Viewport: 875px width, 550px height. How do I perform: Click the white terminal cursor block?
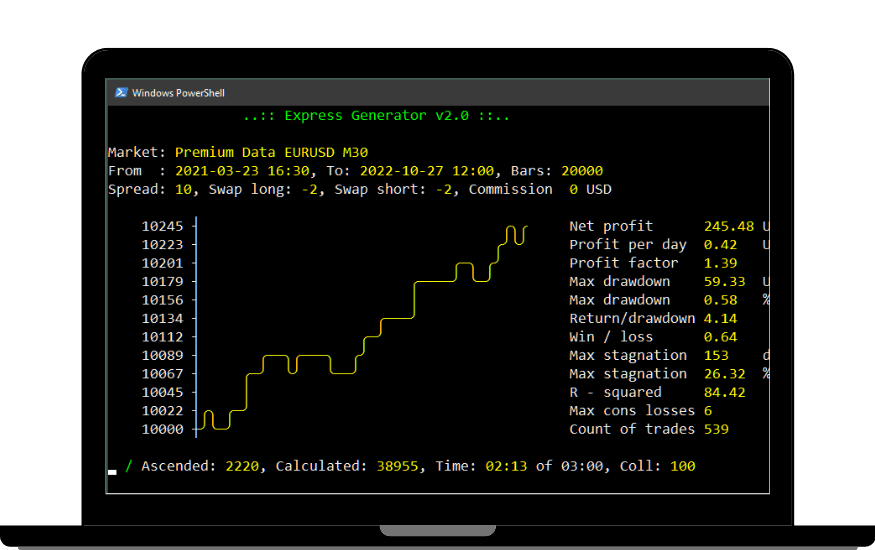pyautogui.click(x=112, y=471)
